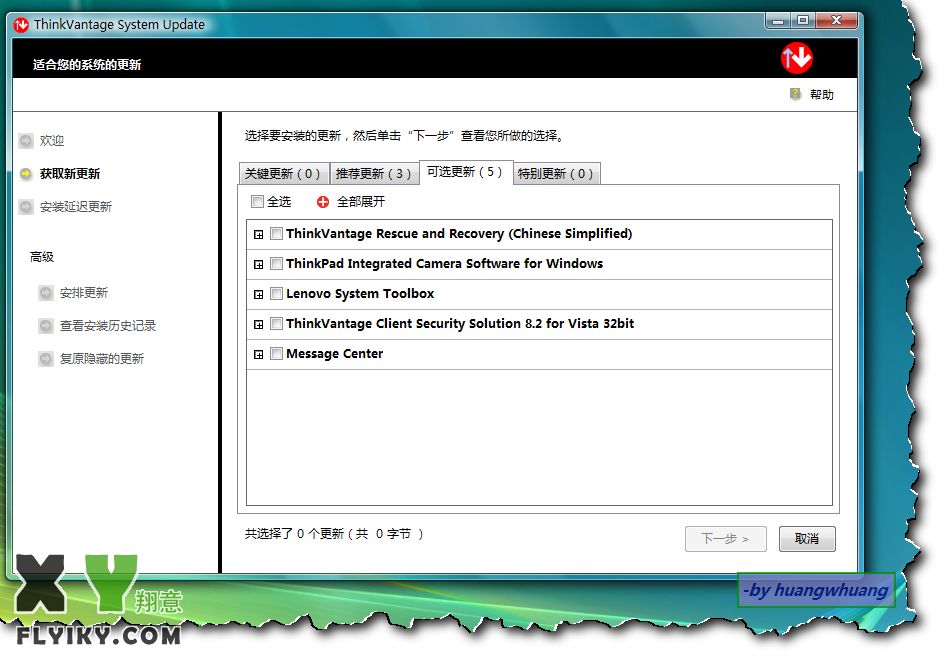Click the 取消 button
The image size is (945, 656).
pos(807,538)
